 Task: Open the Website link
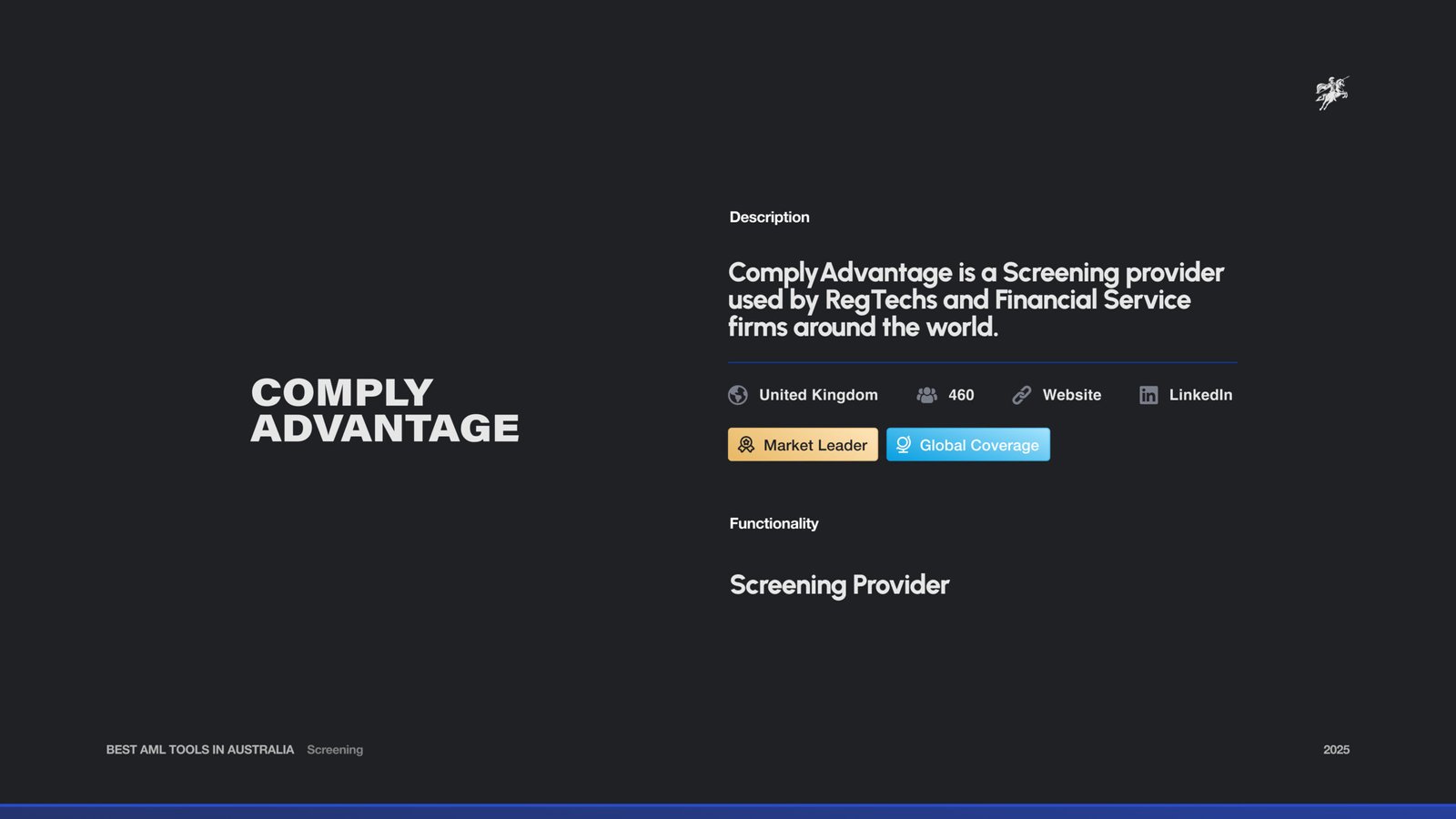(x=1072, y=395)
